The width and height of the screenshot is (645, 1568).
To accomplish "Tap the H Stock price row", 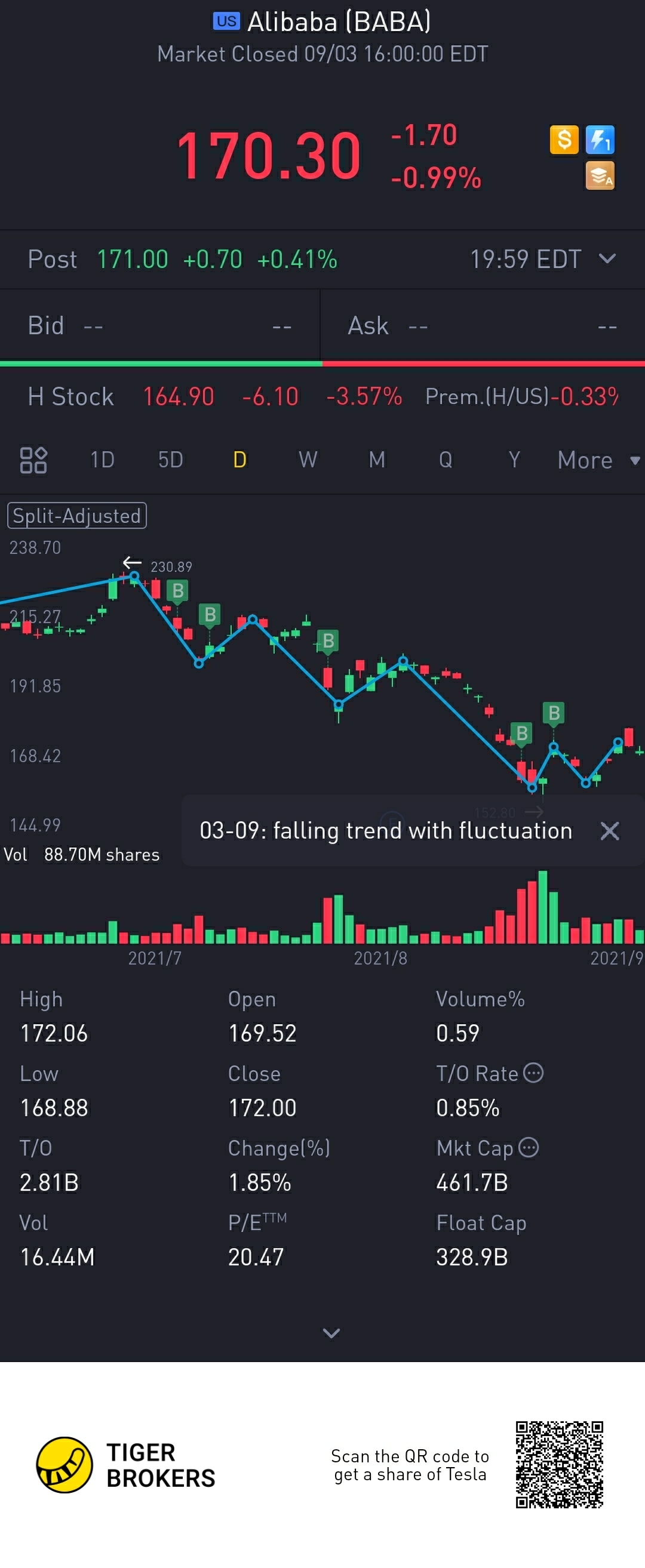I will pos(322,396).
